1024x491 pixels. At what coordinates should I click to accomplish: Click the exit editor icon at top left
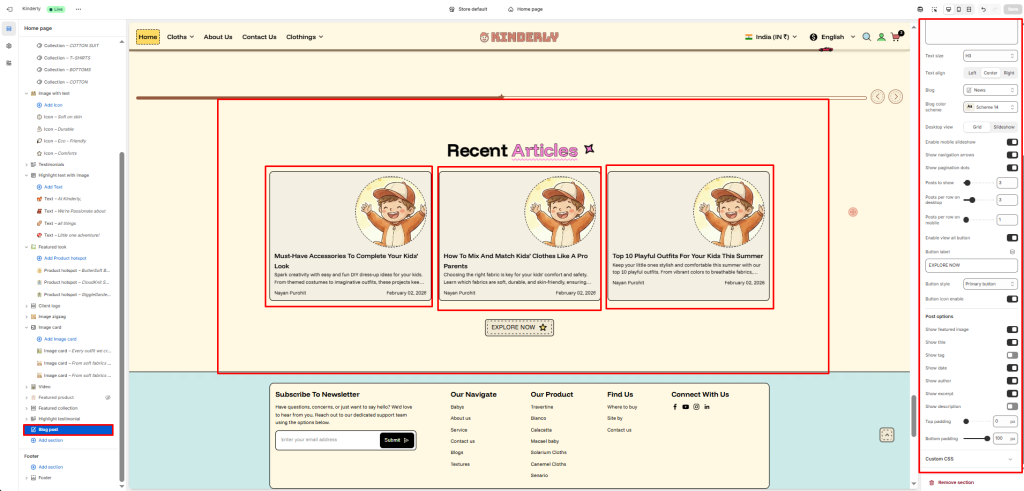[8, 9]
